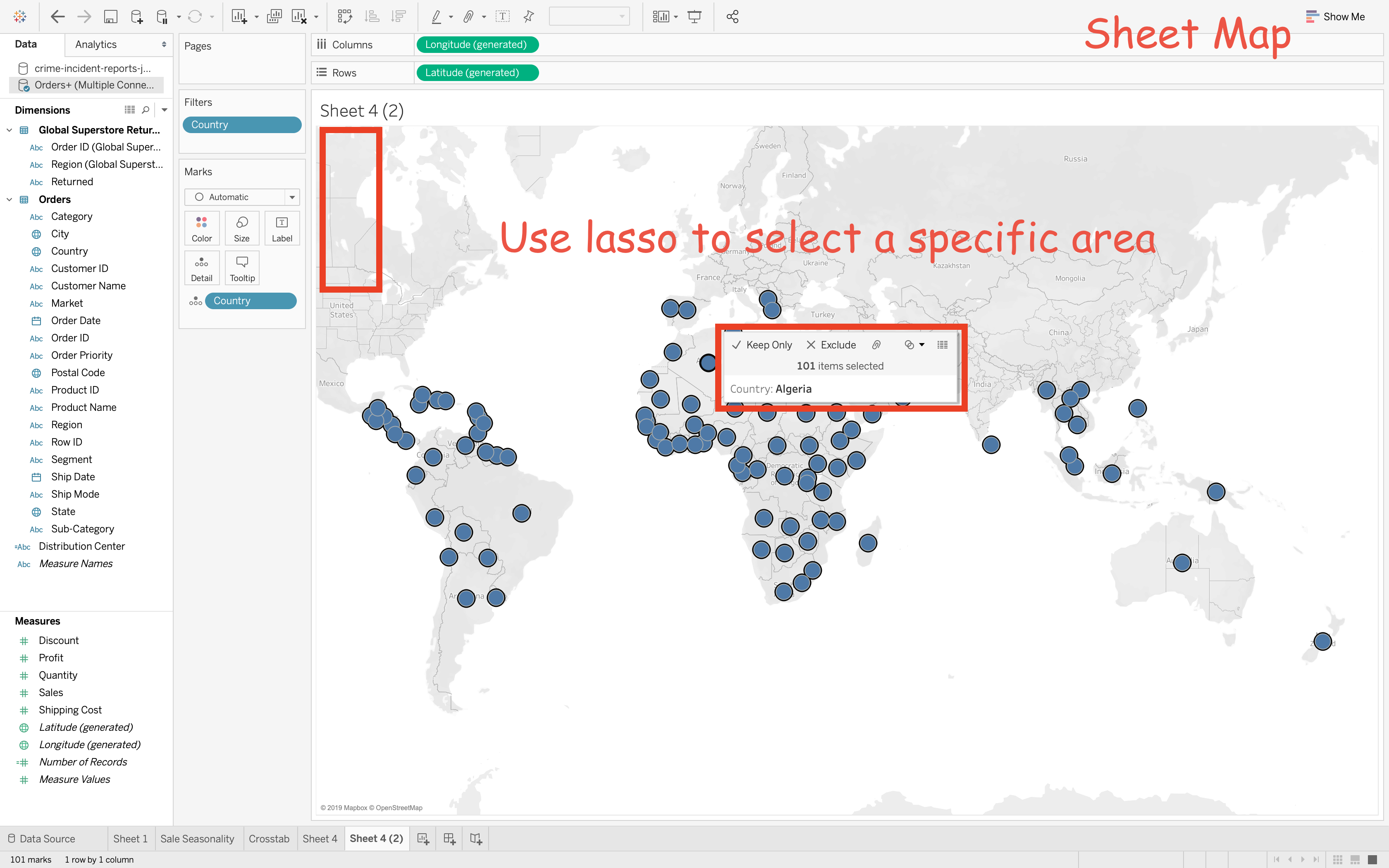The image size is (1389, 868).
Task: Click the Swap Rows and Columns icon
Action: click(344, 17)
